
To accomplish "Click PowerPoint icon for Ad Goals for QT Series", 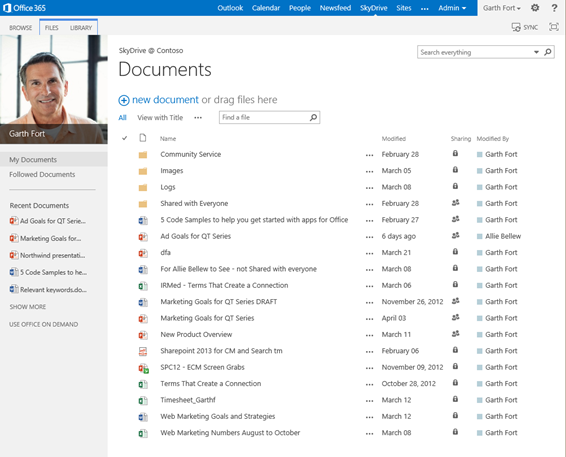I will pos(143,236).
